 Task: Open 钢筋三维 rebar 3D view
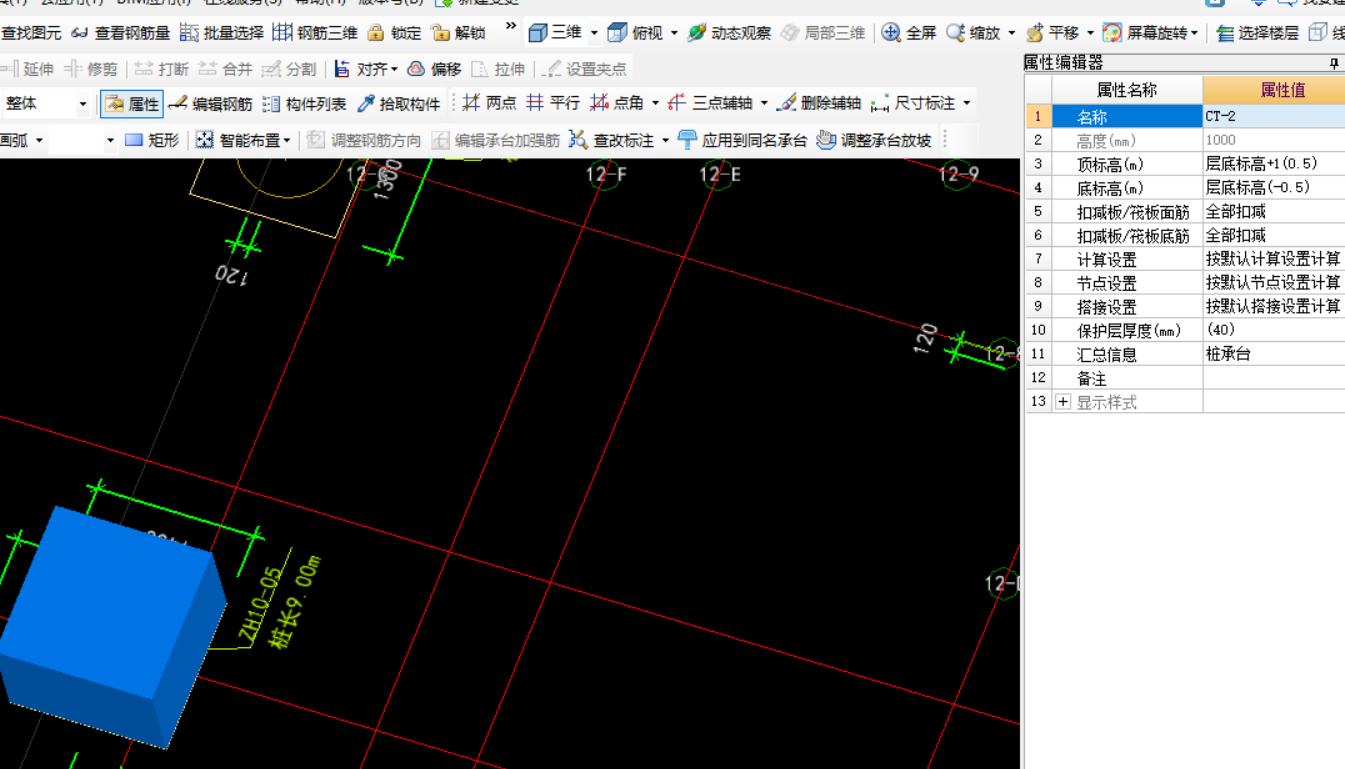[315, 33]
